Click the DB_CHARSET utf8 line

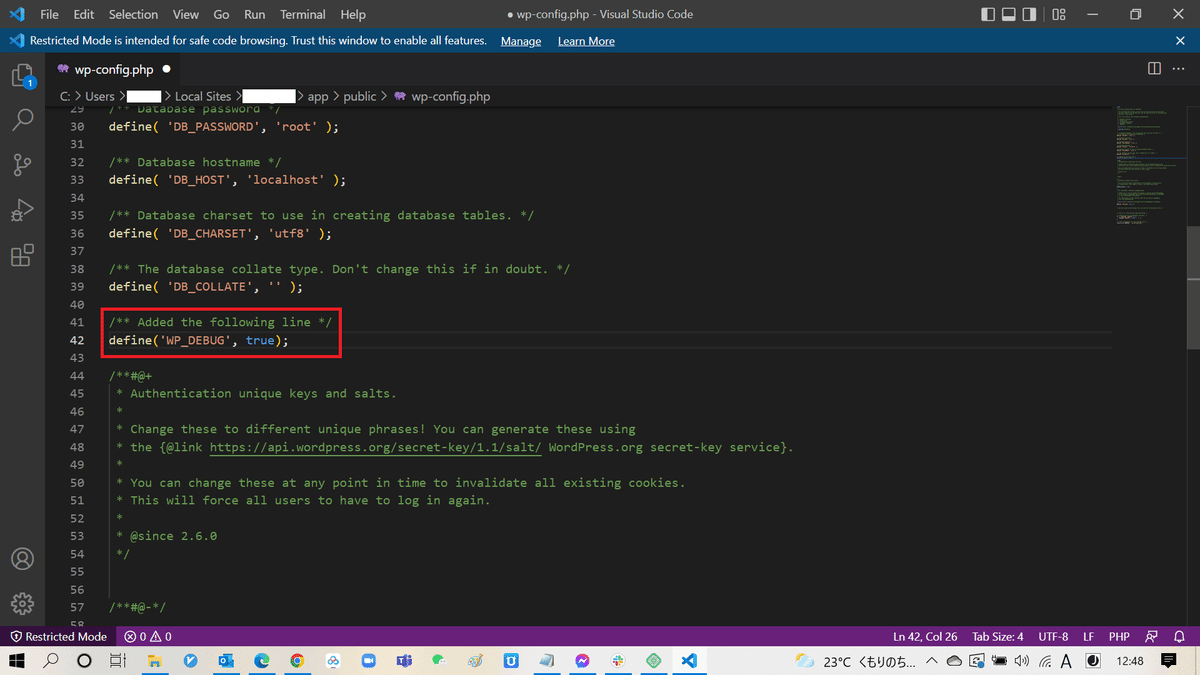pos(220,233)
